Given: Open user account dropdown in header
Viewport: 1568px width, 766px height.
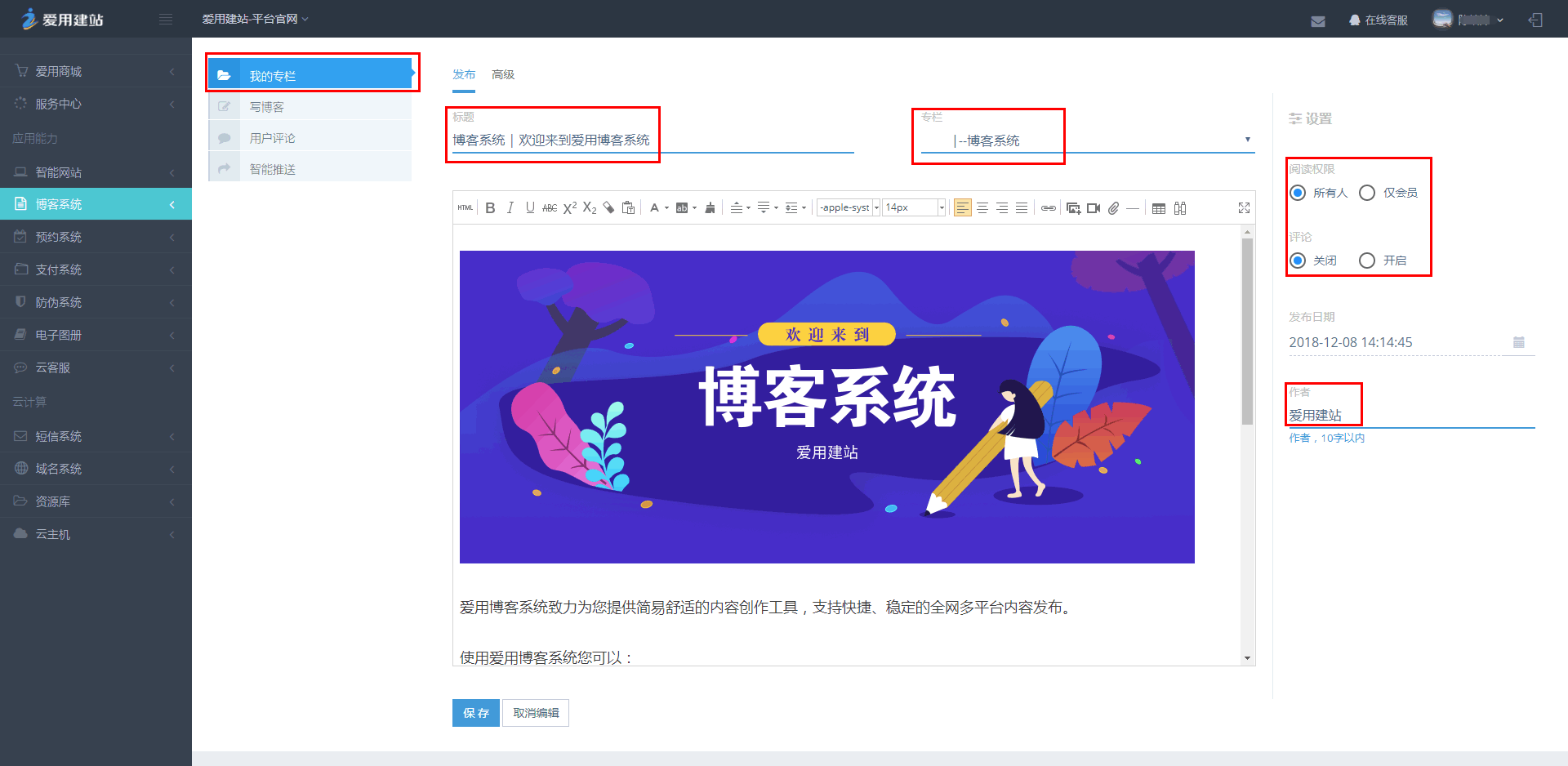Looking at the screenshot, I should tap(1468, 20).
